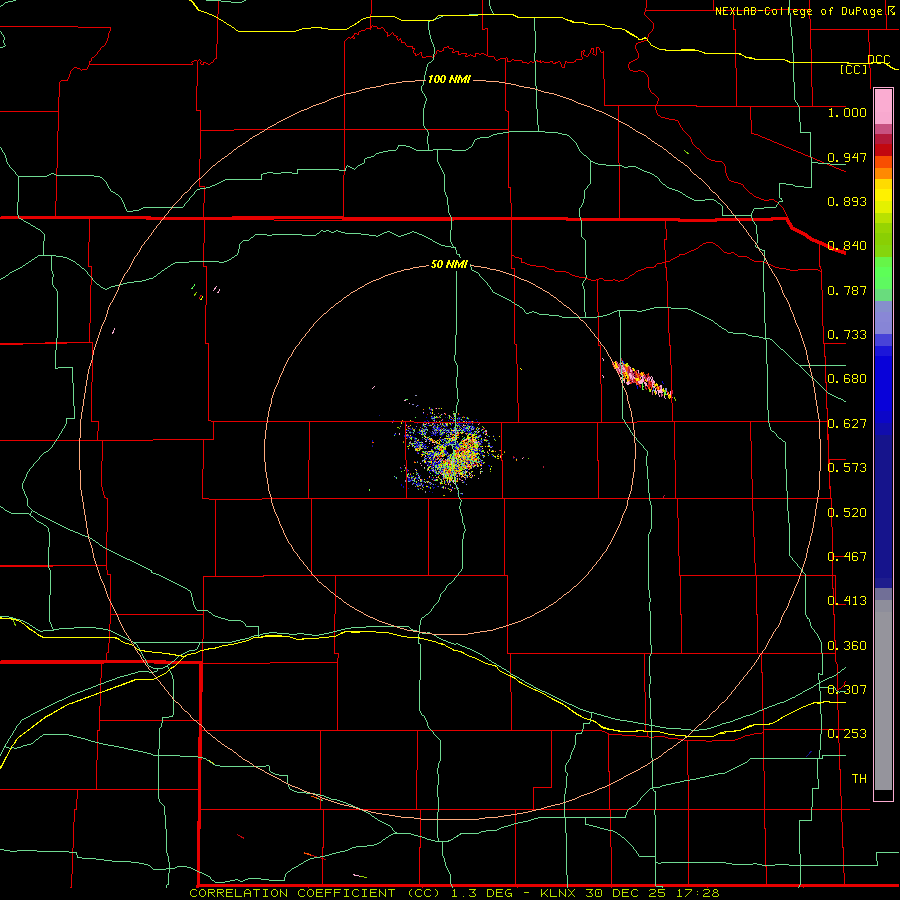Pick the gray bottom segment of color bar
Screen dimensions: 900x900
click(x=883, y=695)
